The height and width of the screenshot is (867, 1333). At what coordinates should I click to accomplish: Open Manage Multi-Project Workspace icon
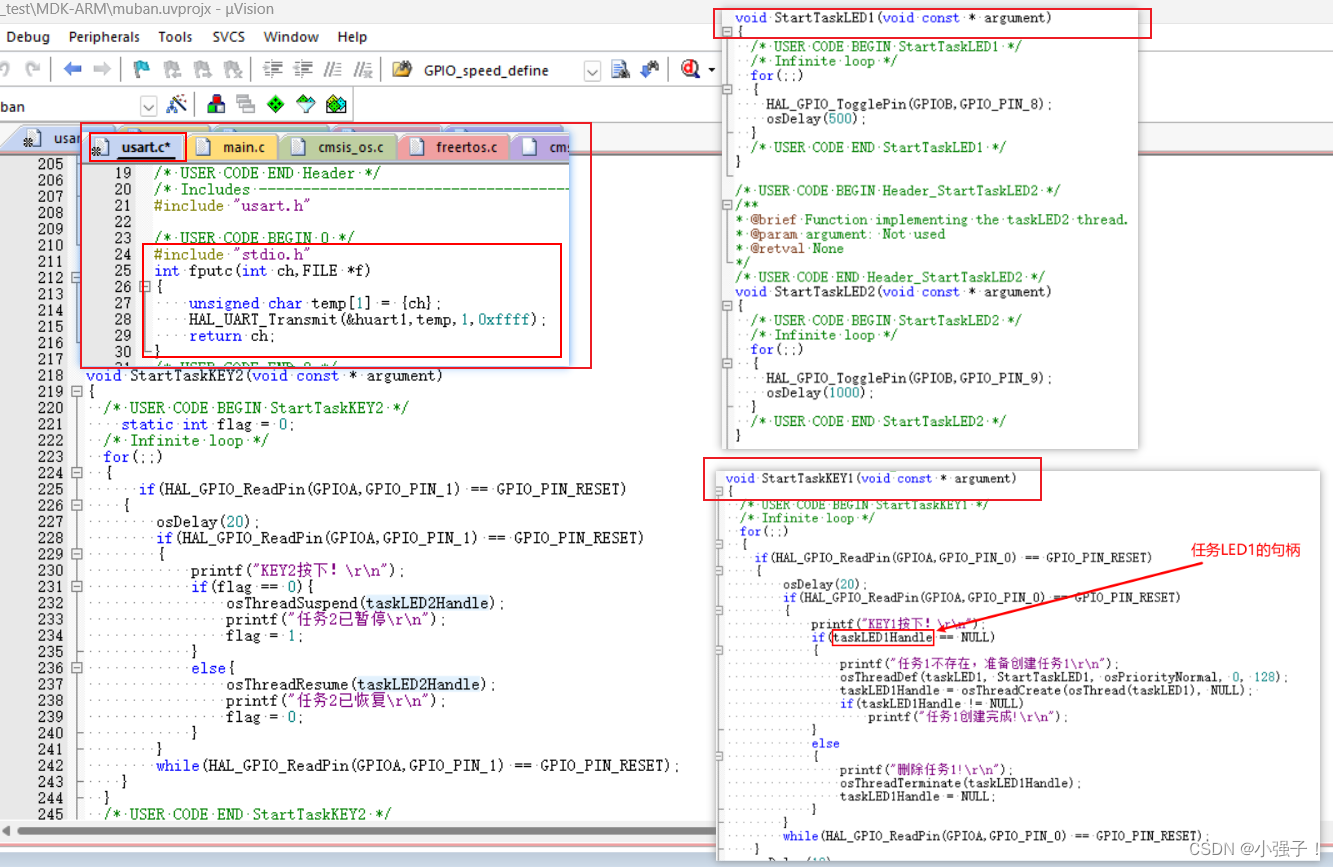point(246,104)
